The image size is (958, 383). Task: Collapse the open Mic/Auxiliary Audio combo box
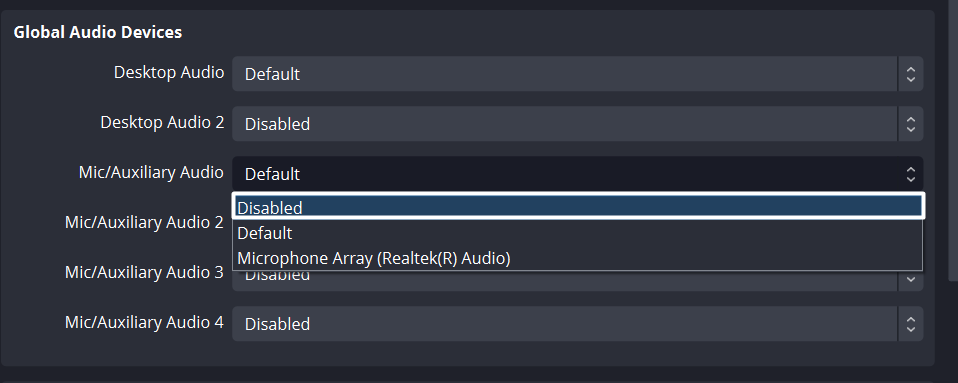click(x=577, y=174)
